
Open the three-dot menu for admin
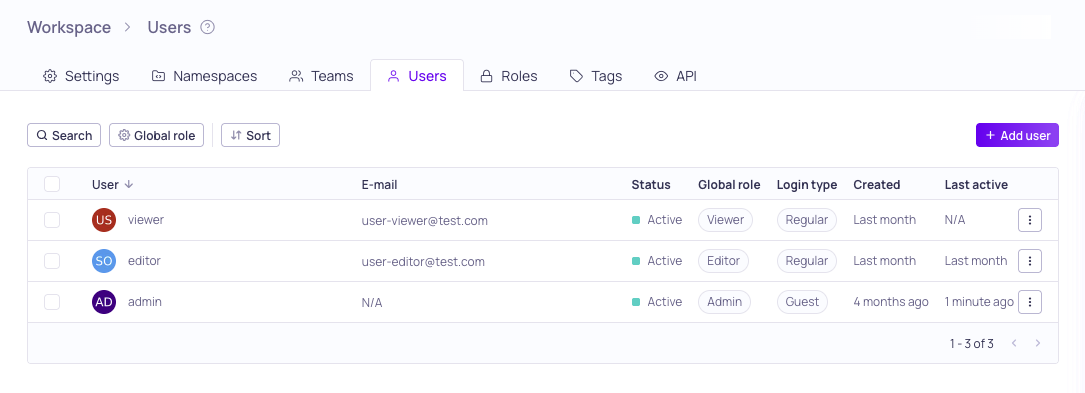click(1030, 302)
